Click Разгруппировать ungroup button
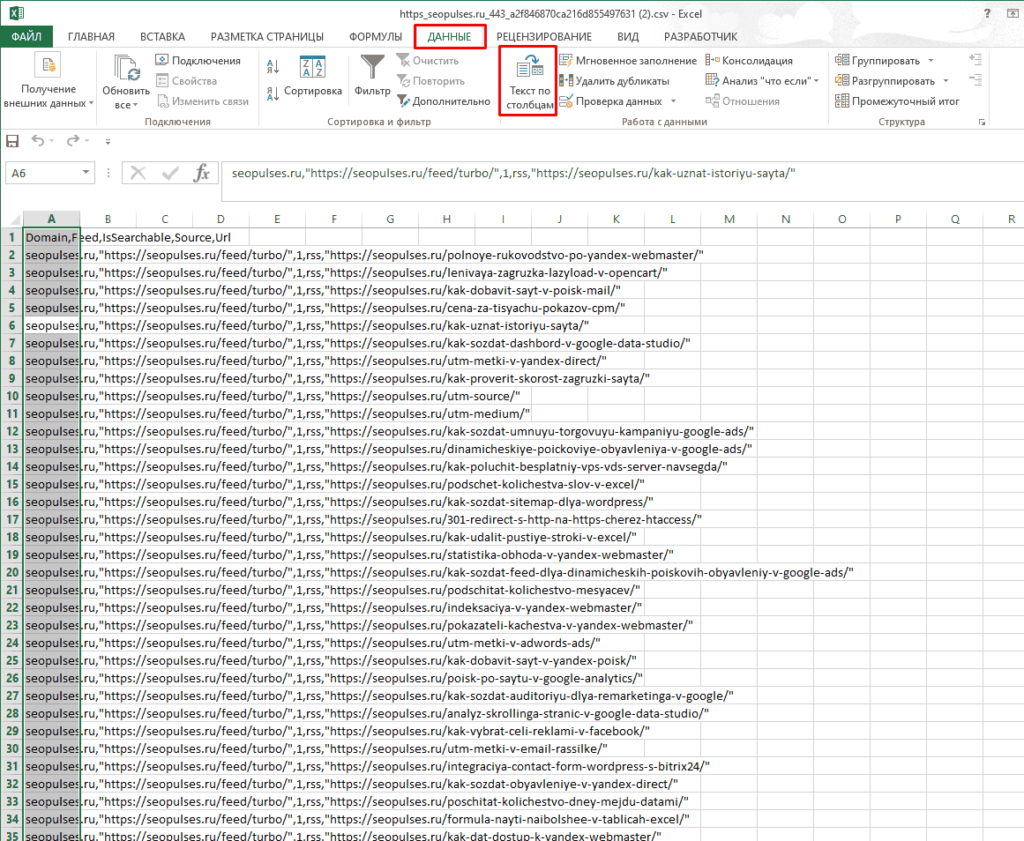 coord(885,81)
